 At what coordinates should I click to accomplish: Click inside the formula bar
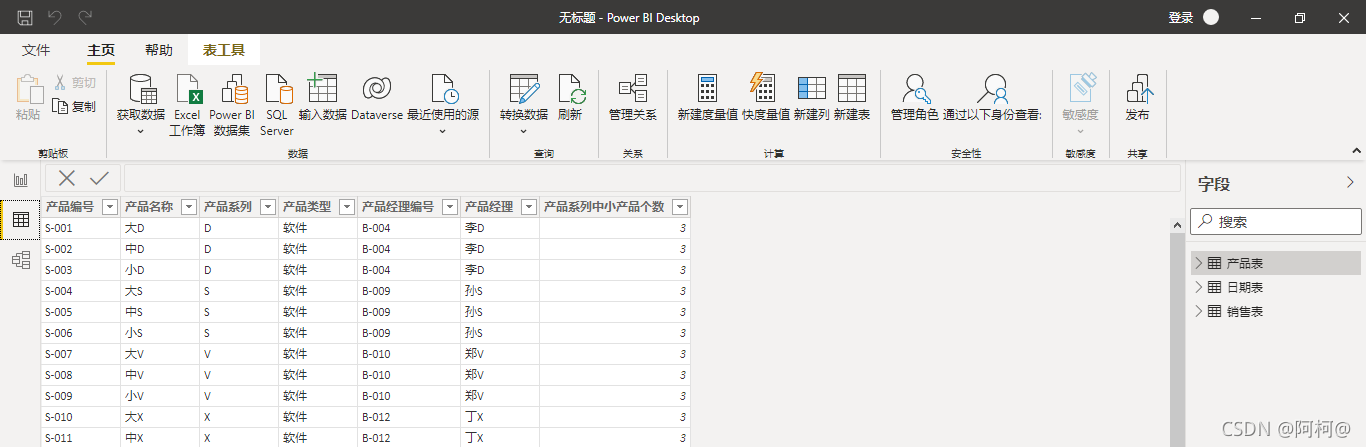(652, 178)
